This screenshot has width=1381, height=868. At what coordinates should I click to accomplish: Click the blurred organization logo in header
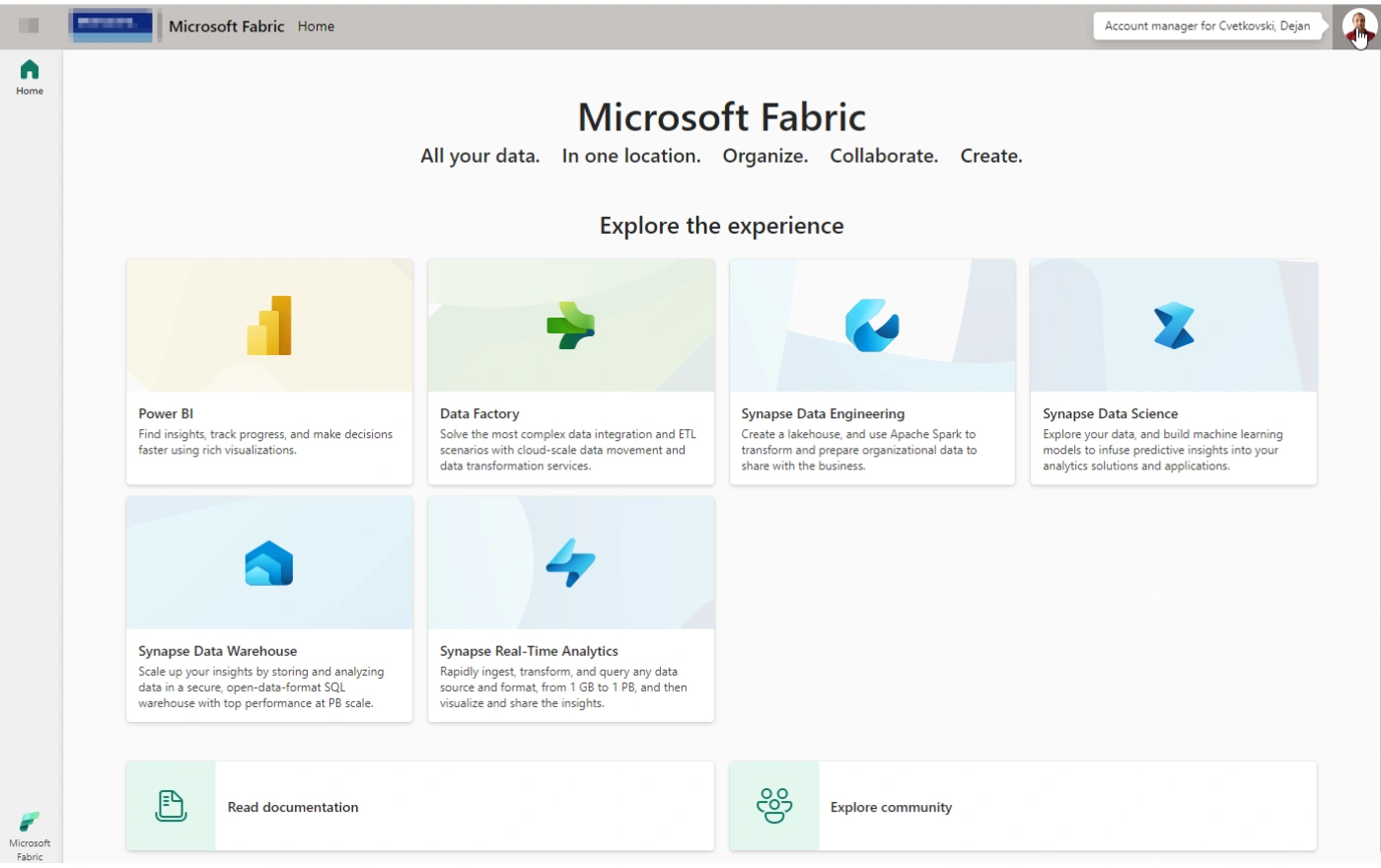click(x=111, y=26)
